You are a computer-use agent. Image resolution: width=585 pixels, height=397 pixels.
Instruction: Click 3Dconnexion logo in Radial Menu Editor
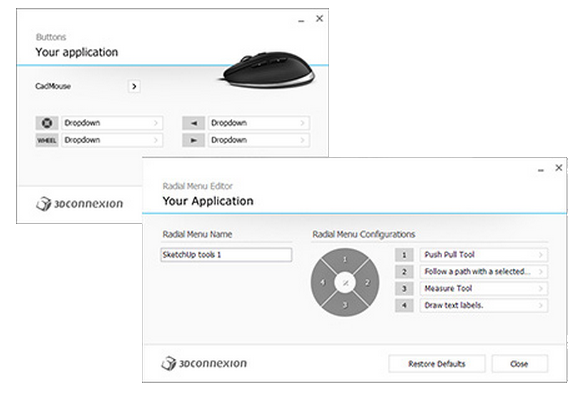pyautogui.click(x=204, y=363)
